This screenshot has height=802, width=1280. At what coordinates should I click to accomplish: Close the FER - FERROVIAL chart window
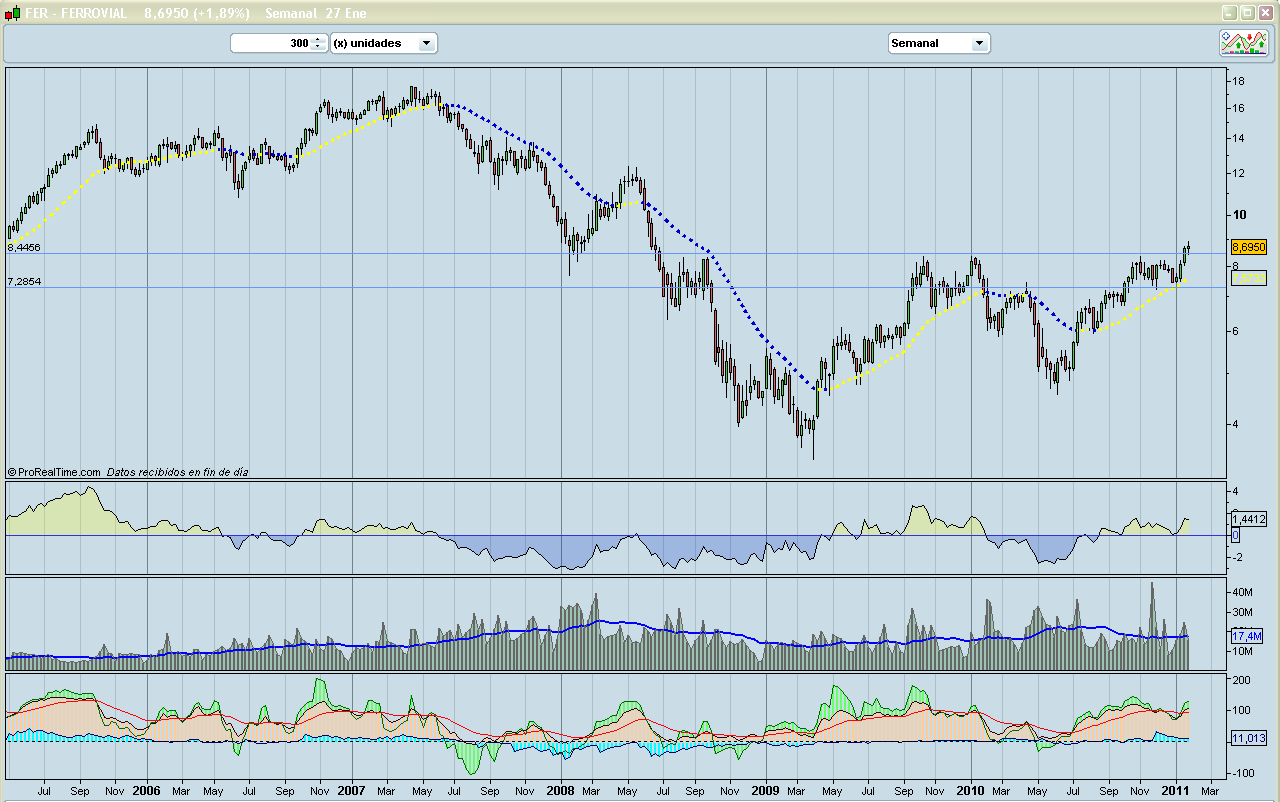tap(1265, 13)
